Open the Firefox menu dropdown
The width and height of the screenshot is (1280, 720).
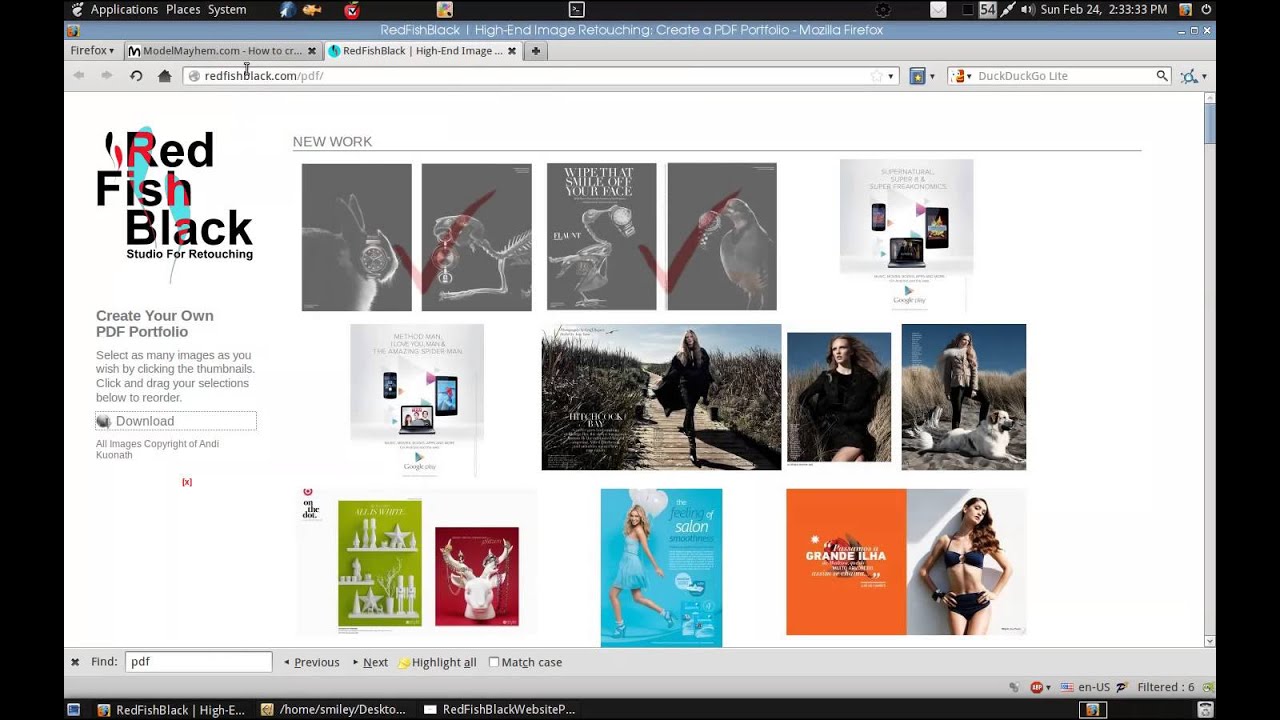[x=92, y=51]
